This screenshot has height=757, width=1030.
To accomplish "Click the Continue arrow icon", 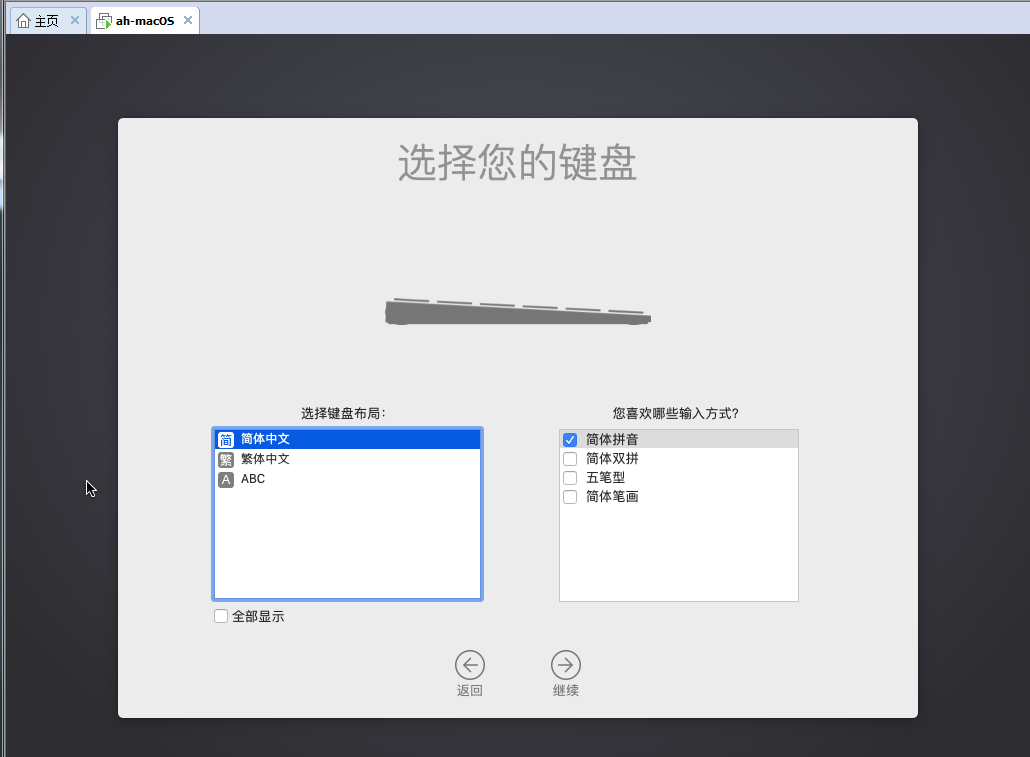I will click(x=566, y=665).
